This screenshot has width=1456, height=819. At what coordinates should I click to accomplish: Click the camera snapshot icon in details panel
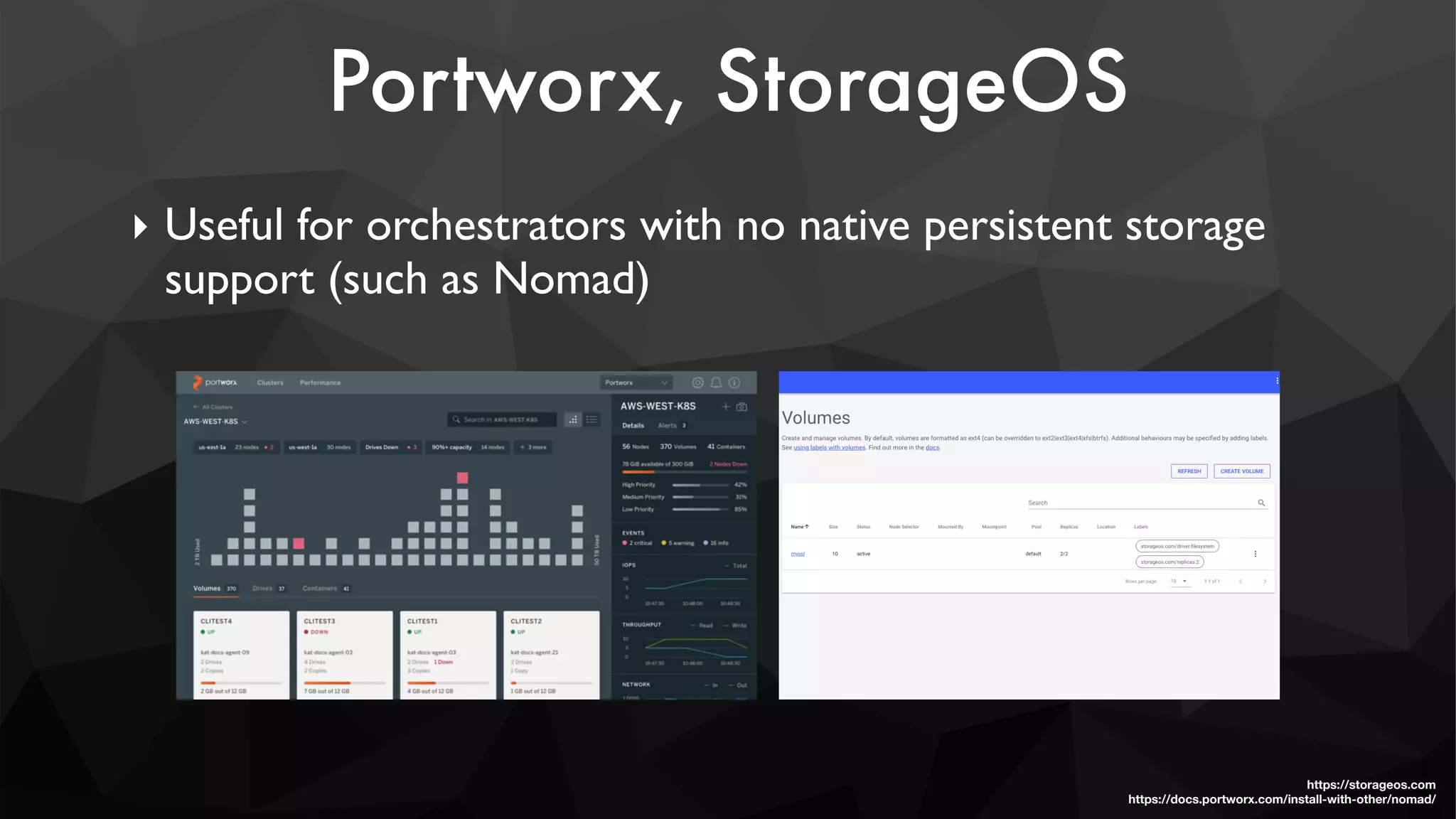point(742,407)
